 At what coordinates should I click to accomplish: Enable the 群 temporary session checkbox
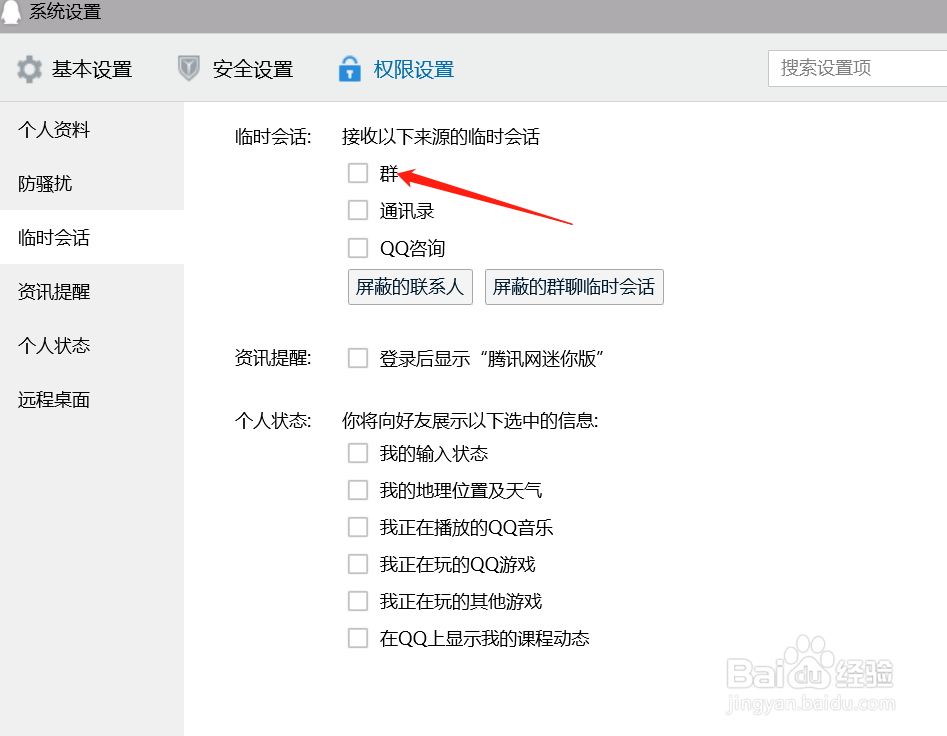click(358, 173)
